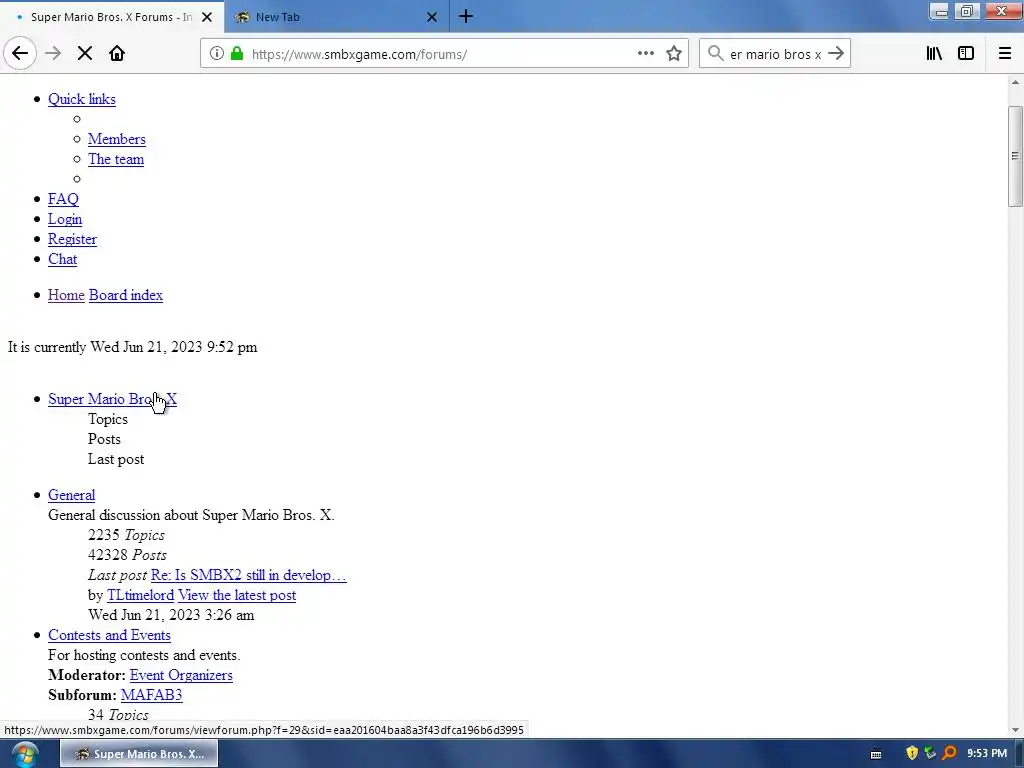1024x768 pixels.
Task: Click the green secure padlock icon
Action: 237,54
